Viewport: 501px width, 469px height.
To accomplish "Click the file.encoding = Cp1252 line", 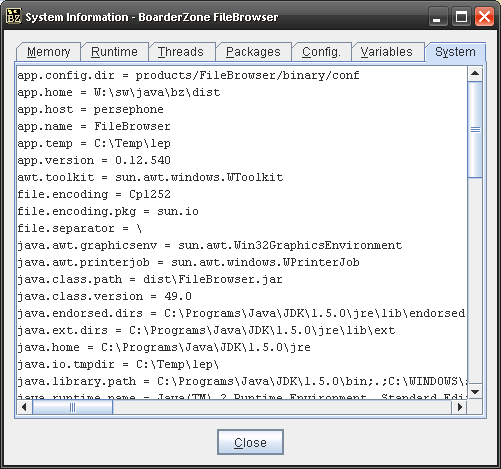I will 94,194.
